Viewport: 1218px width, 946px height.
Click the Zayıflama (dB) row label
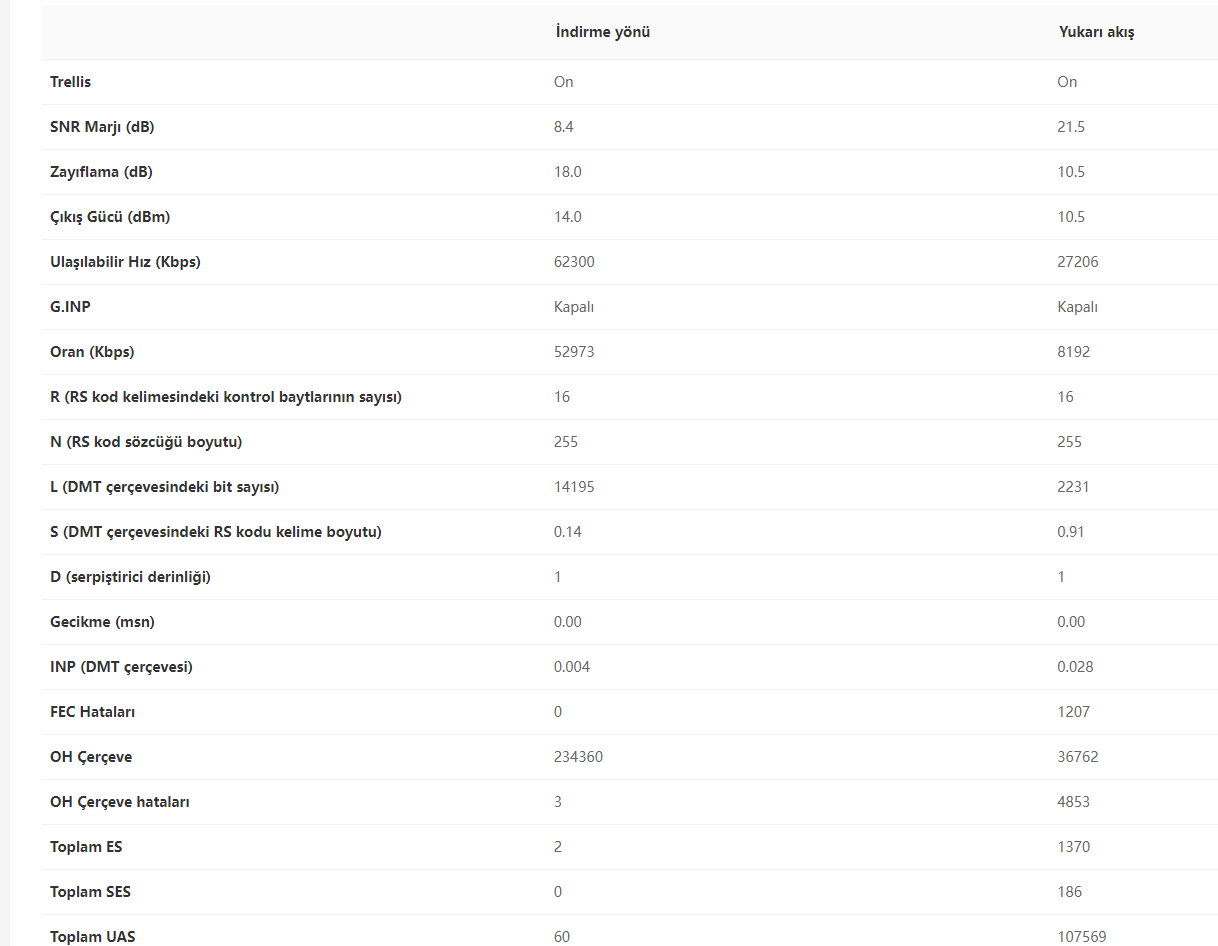[101, 172]
